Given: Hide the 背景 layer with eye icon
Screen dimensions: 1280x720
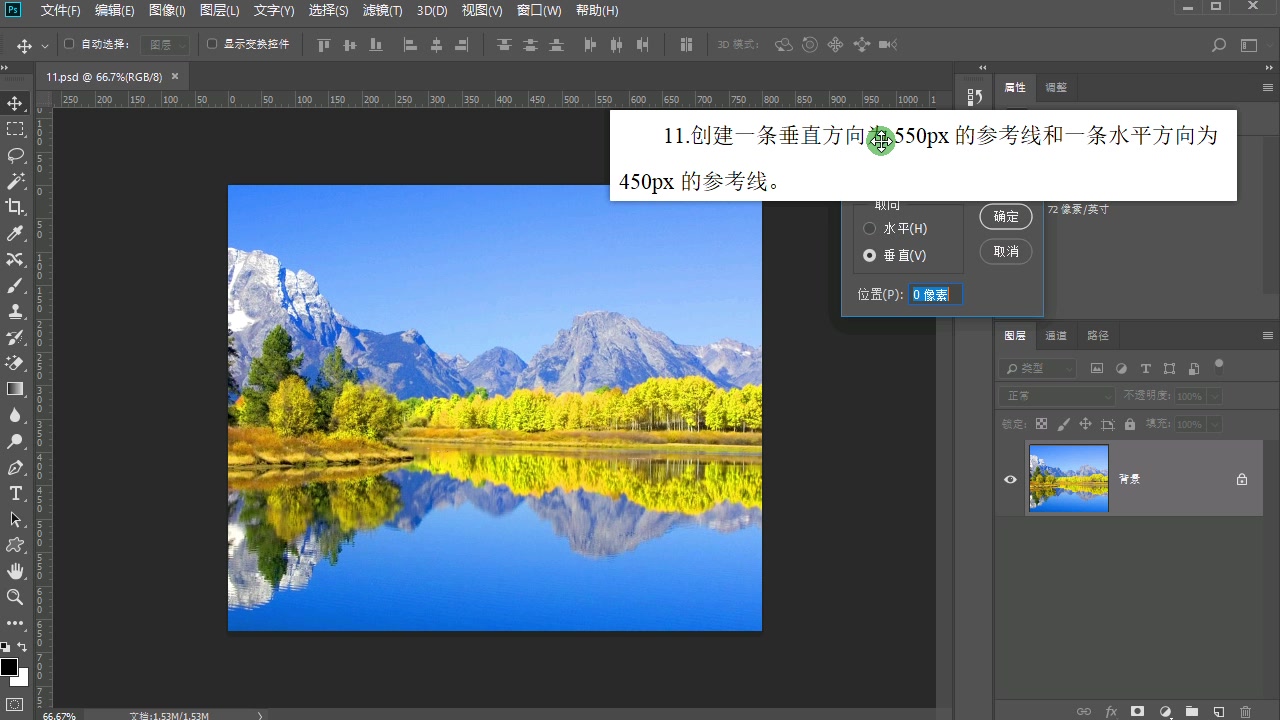Looking at the screenshot, I should pyautogui.click(x=1010, y=479).
